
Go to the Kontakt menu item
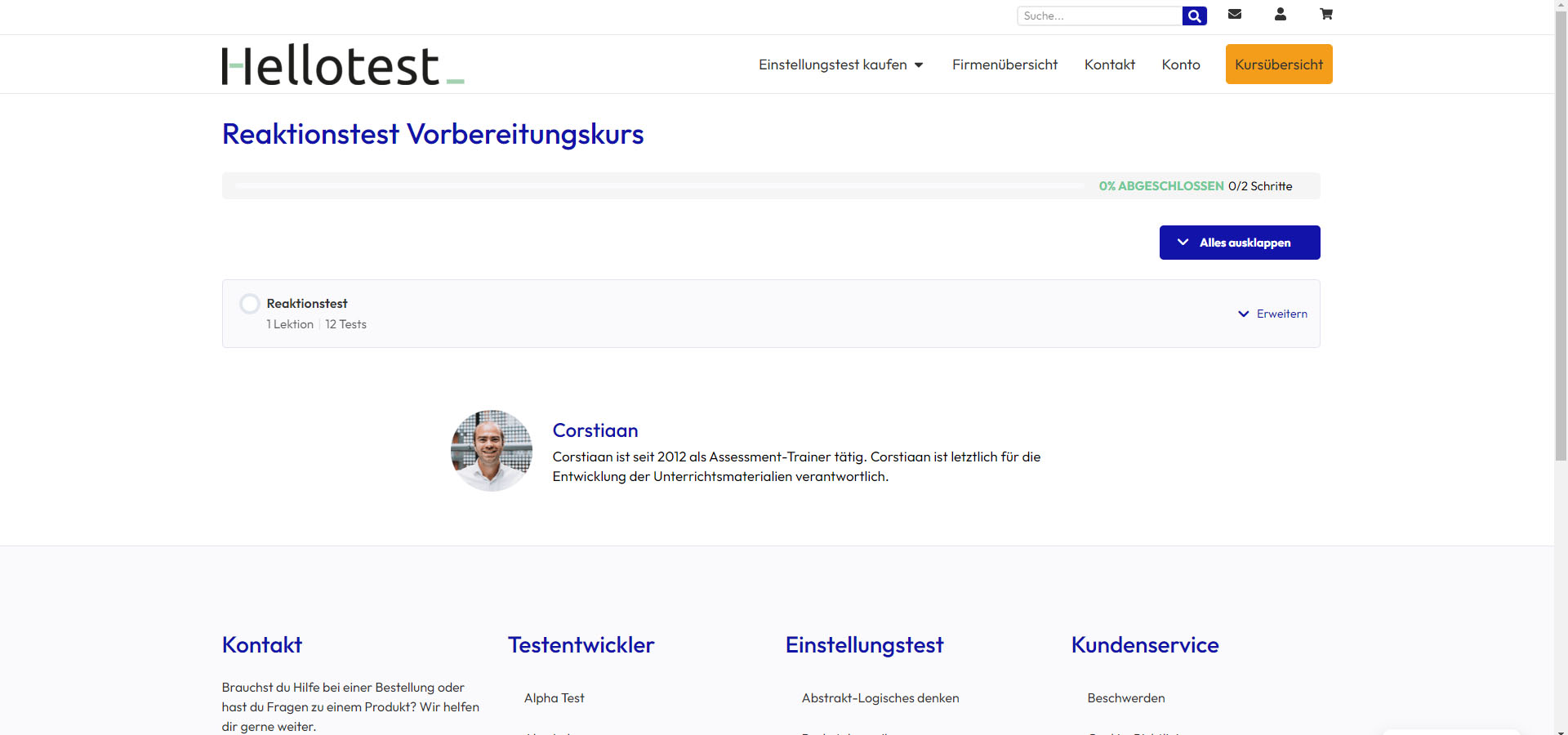[x=1109, y=65]
